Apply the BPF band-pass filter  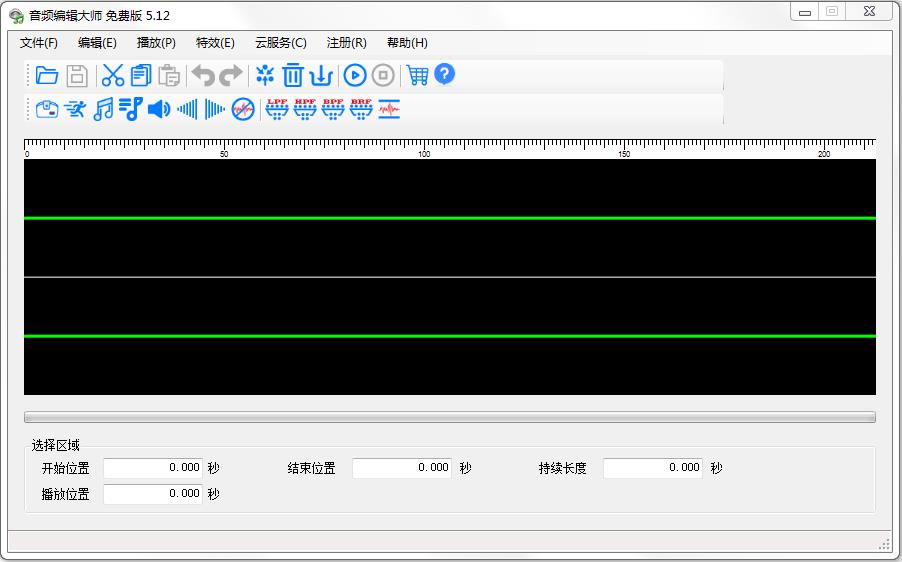coord(333,109)
